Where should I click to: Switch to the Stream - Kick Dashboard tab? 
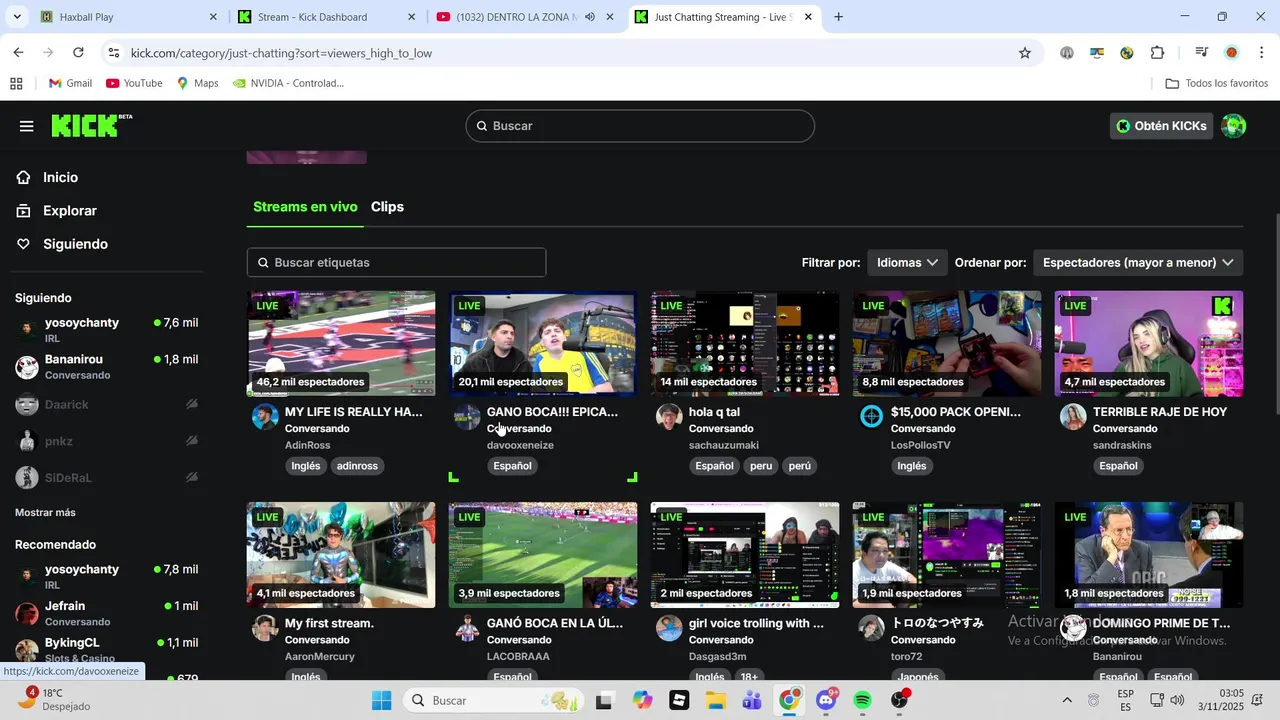coord(327,17)
